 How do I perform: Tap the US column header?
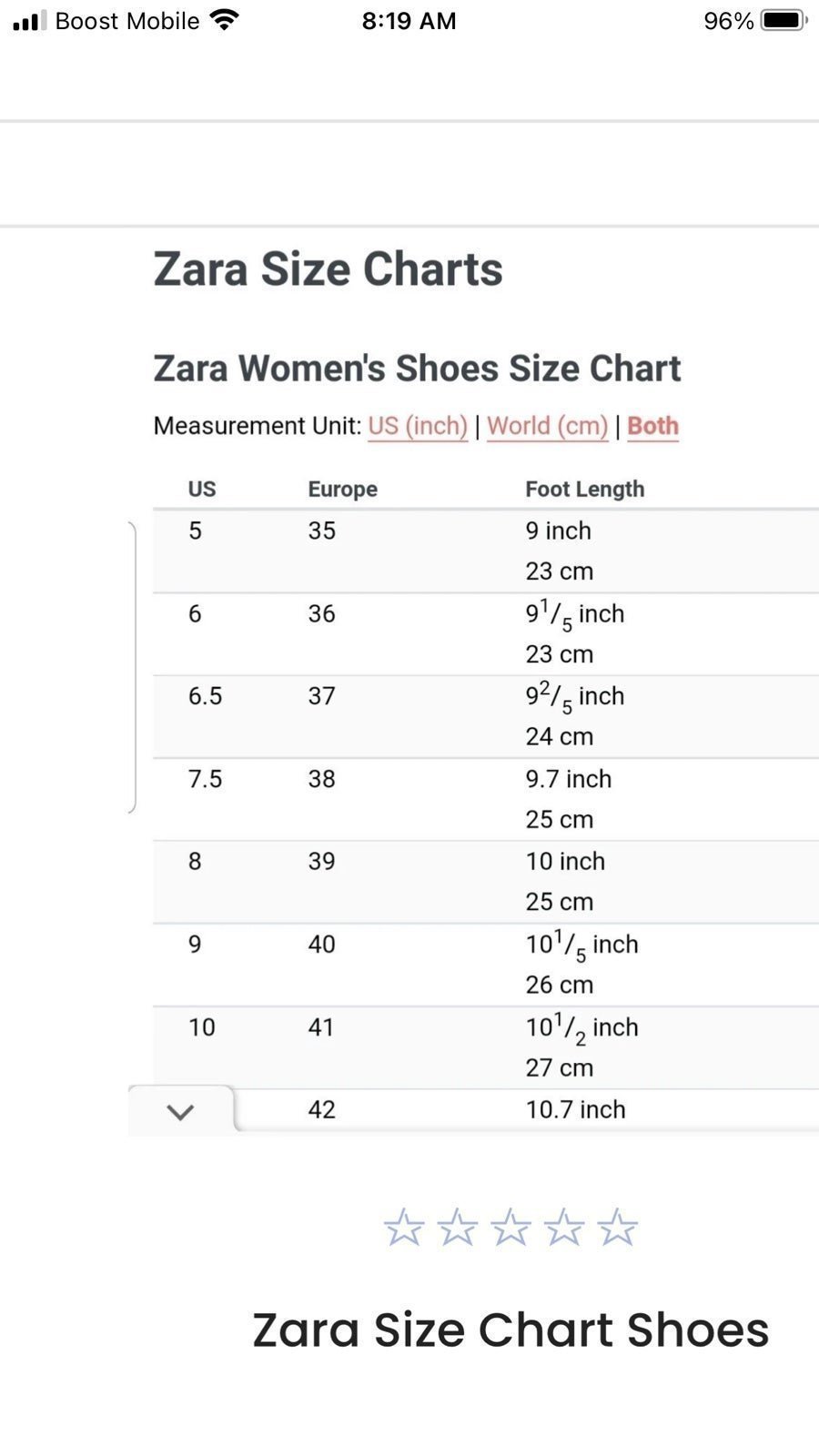point(202,489)
